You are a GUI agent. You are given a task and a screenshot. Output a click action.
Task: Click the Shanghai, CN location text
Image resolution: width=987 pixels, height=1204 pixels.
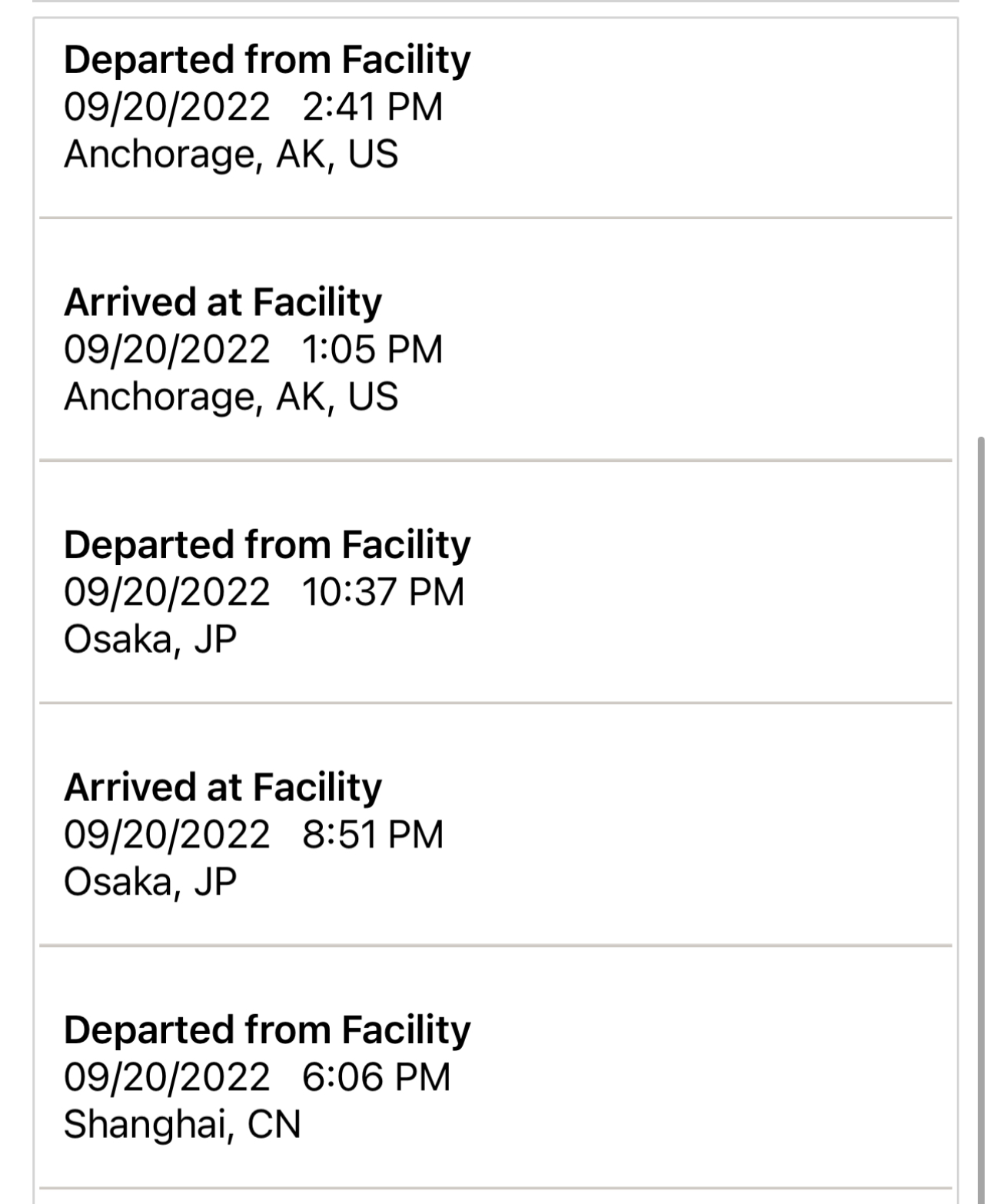(x=182, y=1125)
